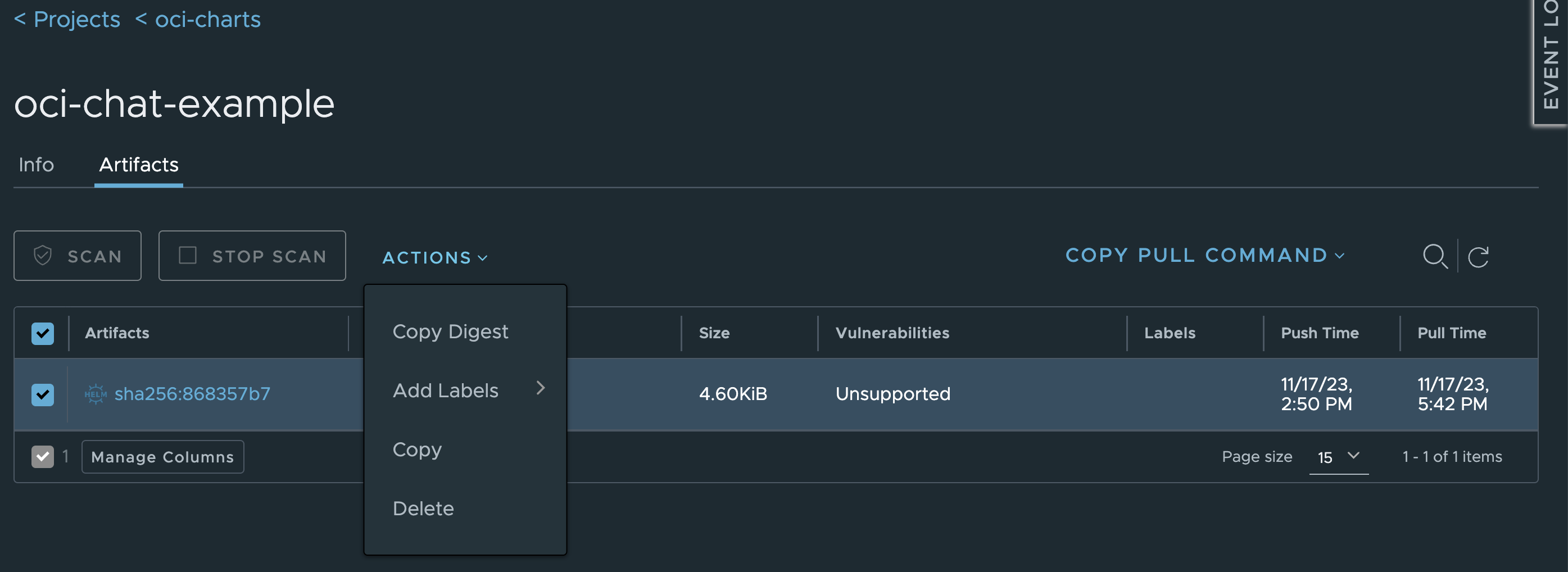This screenshot has width=1568, height=572.
Task: Select Delete in the Actions menu
Action: click(x=423, y=508)
